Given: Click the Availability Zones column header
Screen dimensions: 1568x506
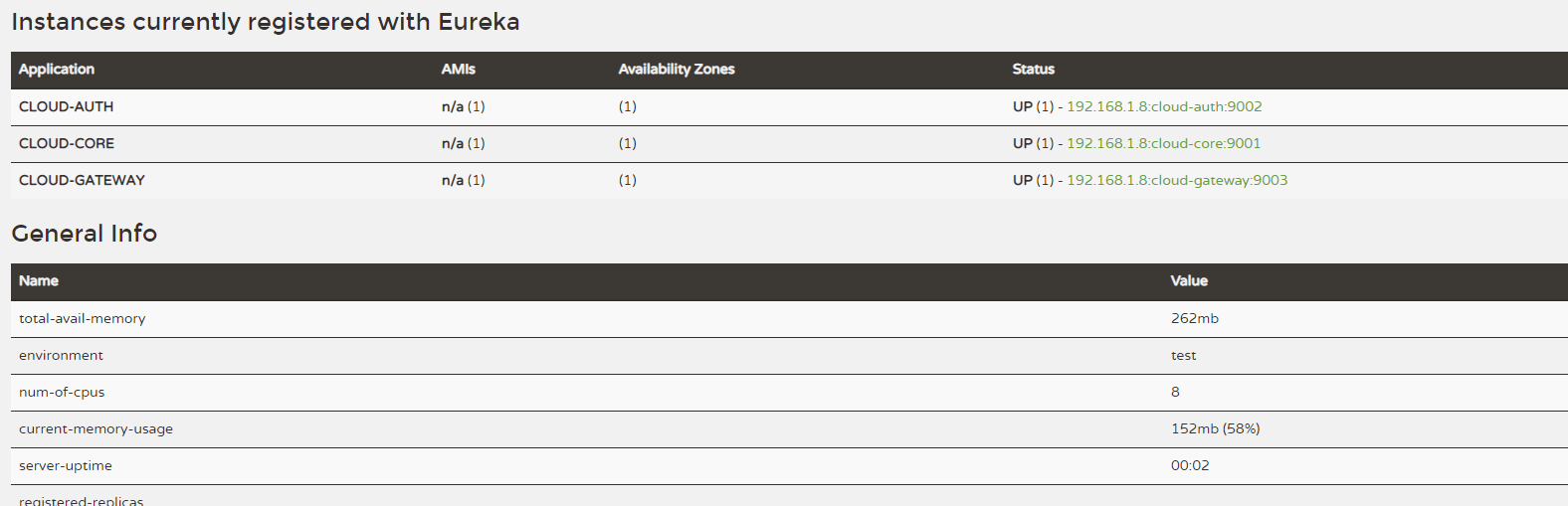Looking at the screenshot, I should (677, 69).
